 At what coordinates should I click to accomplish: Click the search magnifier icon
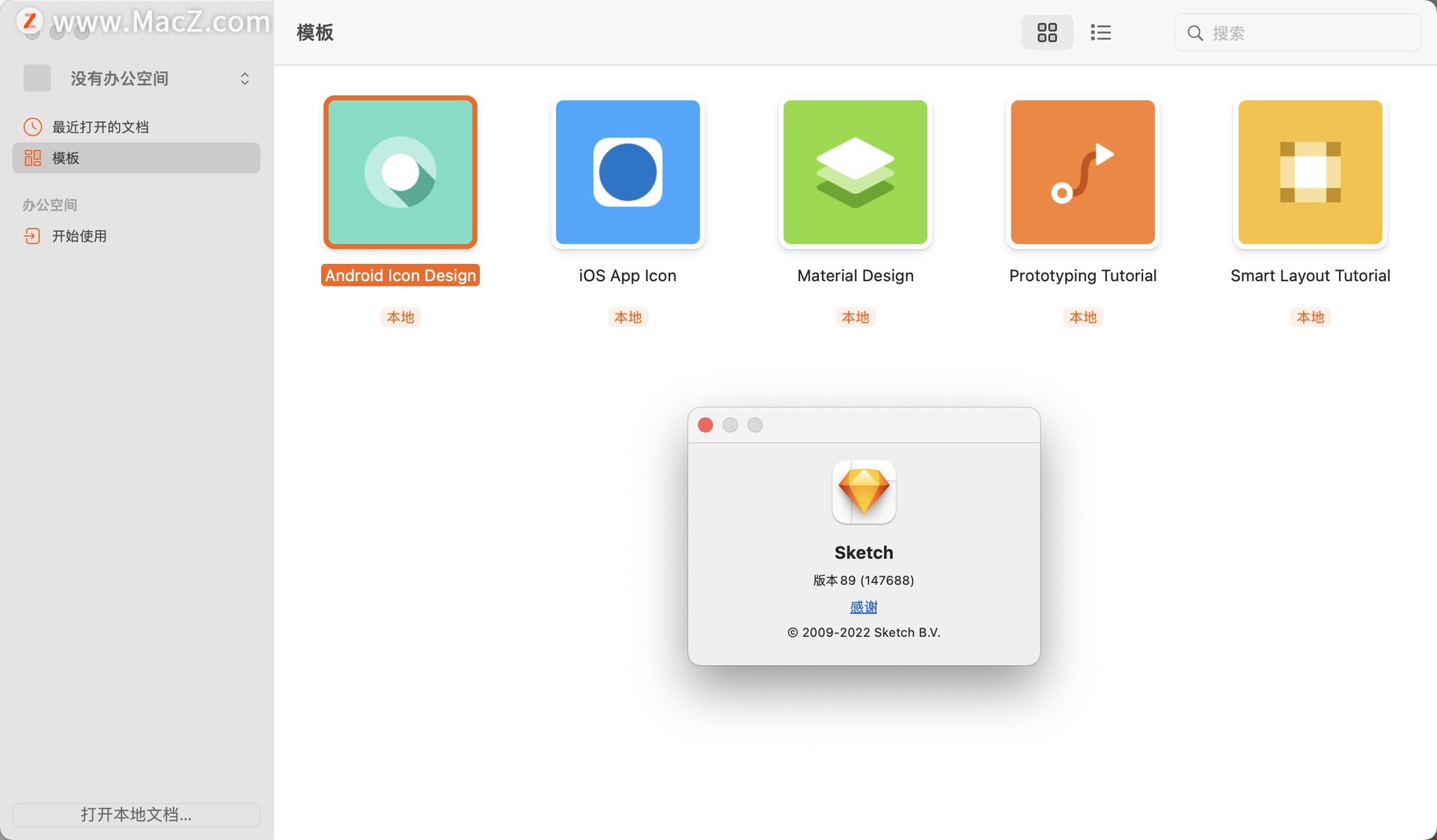(1195, 33)
